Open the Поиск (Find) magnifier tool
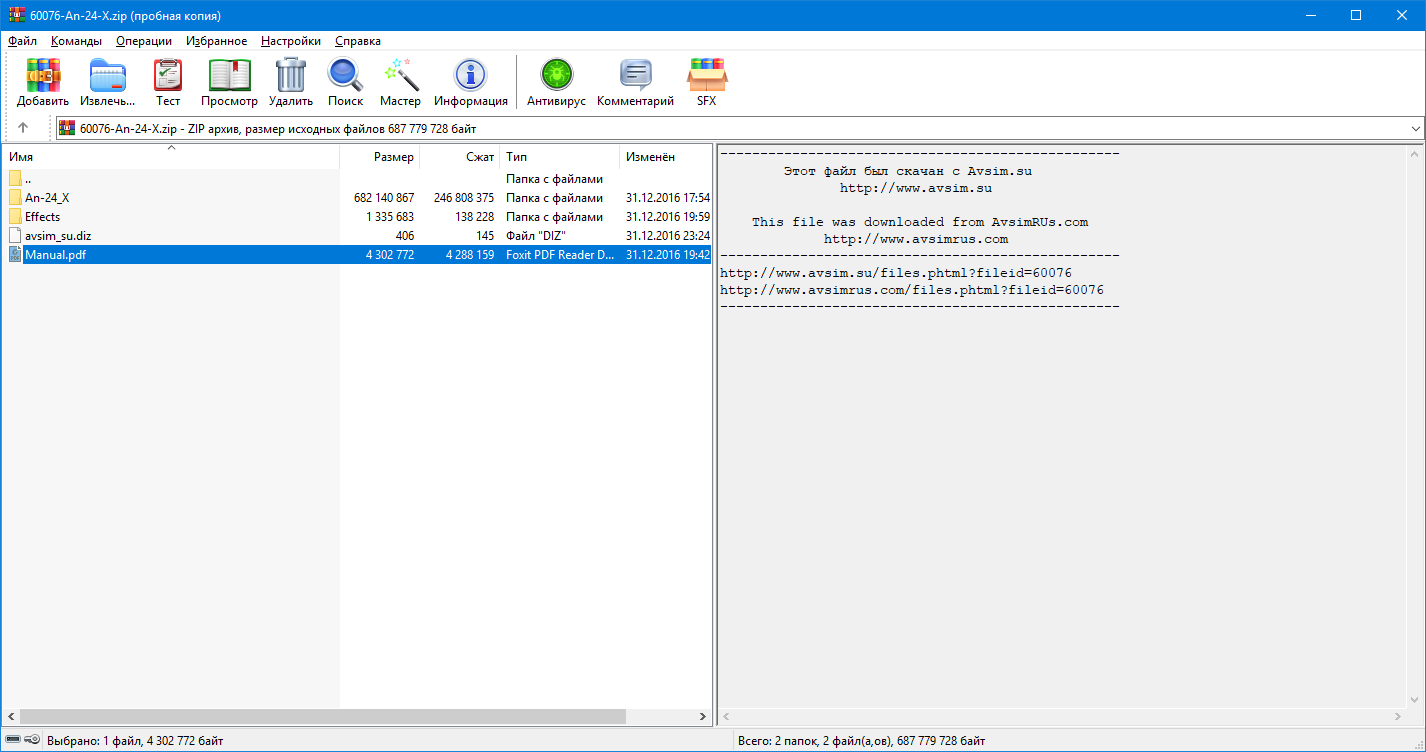 345,82
